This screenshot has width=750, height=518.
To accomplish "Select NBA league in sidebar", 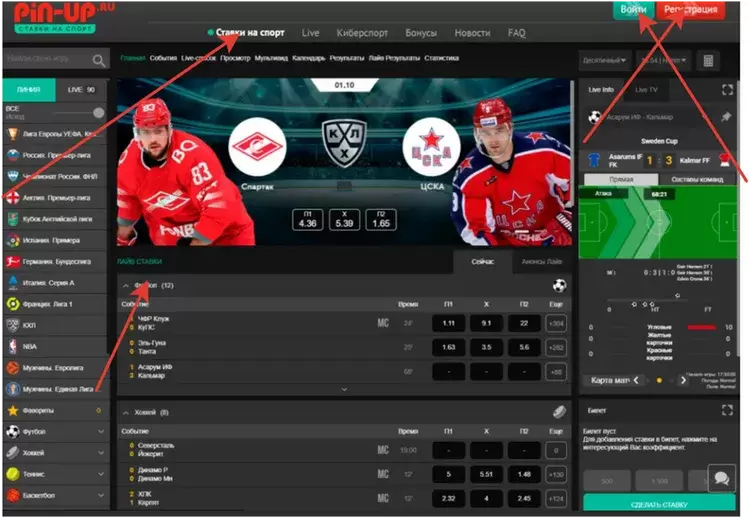I will point(55,346).
